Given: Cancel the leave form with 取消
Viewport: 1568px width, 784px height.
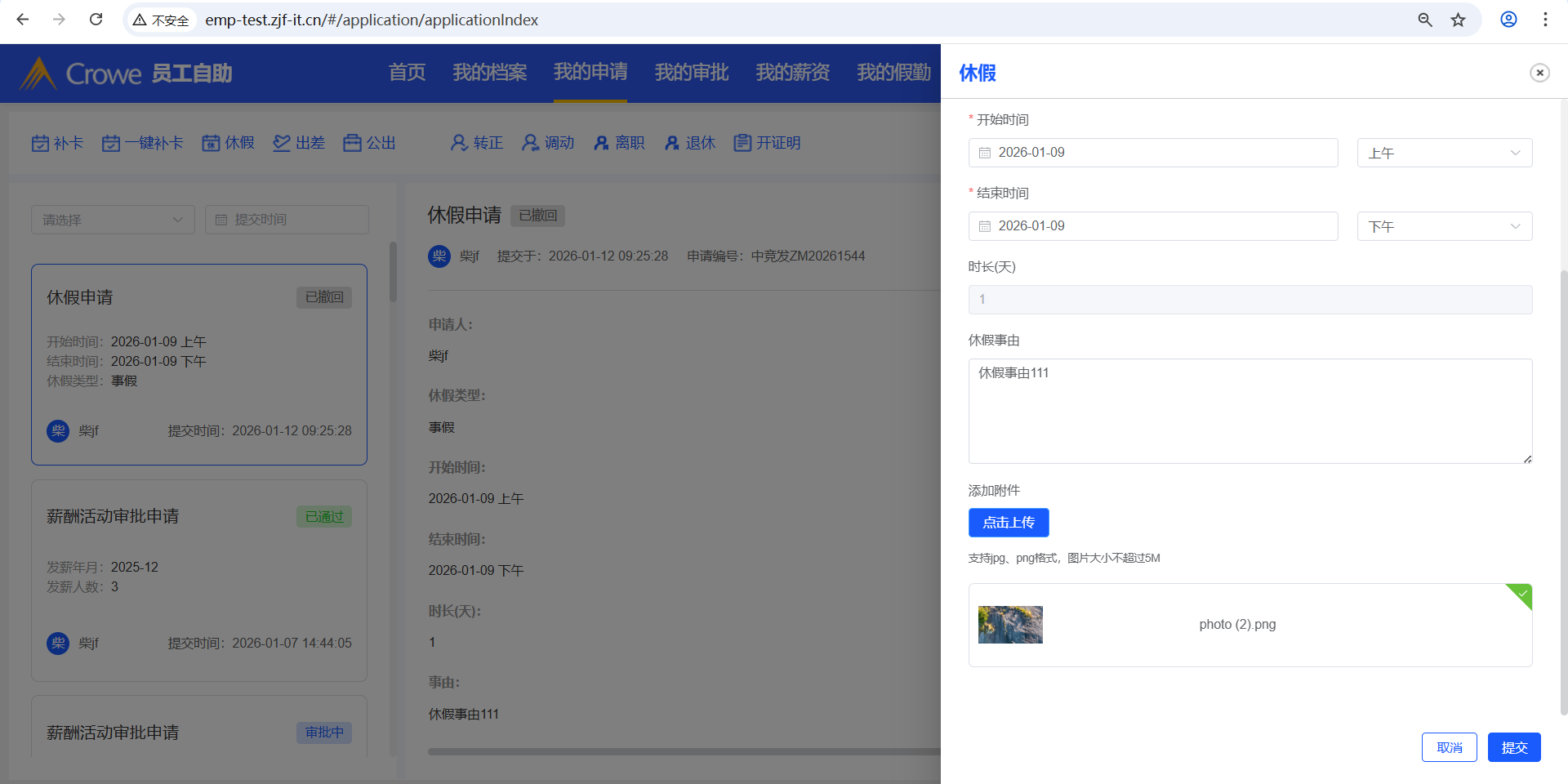Looking at the screenshot, I should tap(1449, 747).
